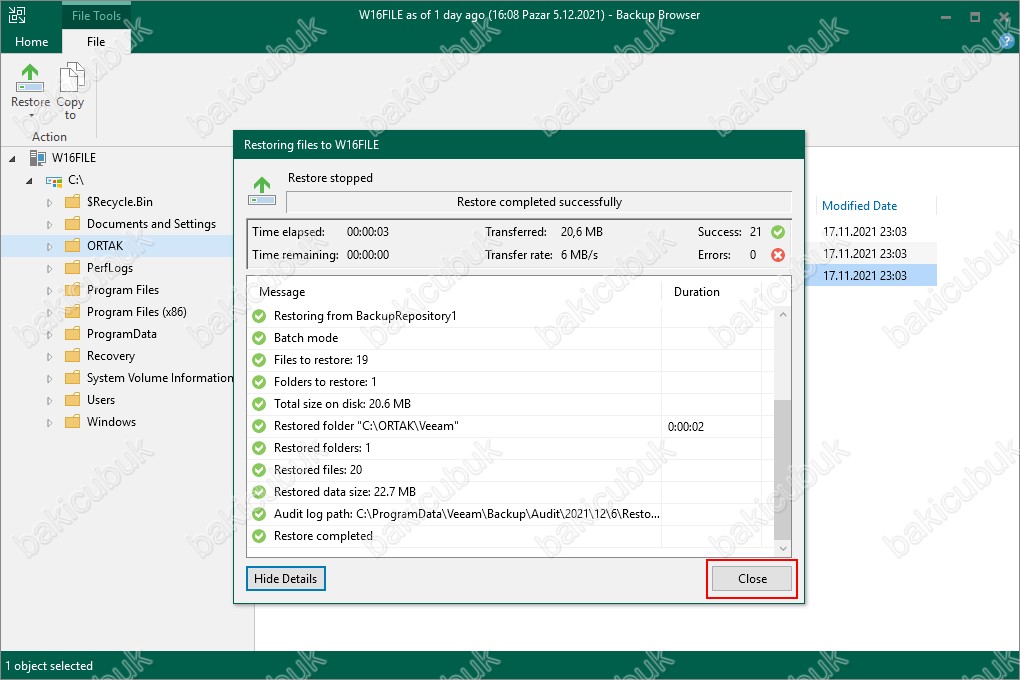Open the help question mark icon
Viewport: 1020px width, 680px height.
[1007, 41]
